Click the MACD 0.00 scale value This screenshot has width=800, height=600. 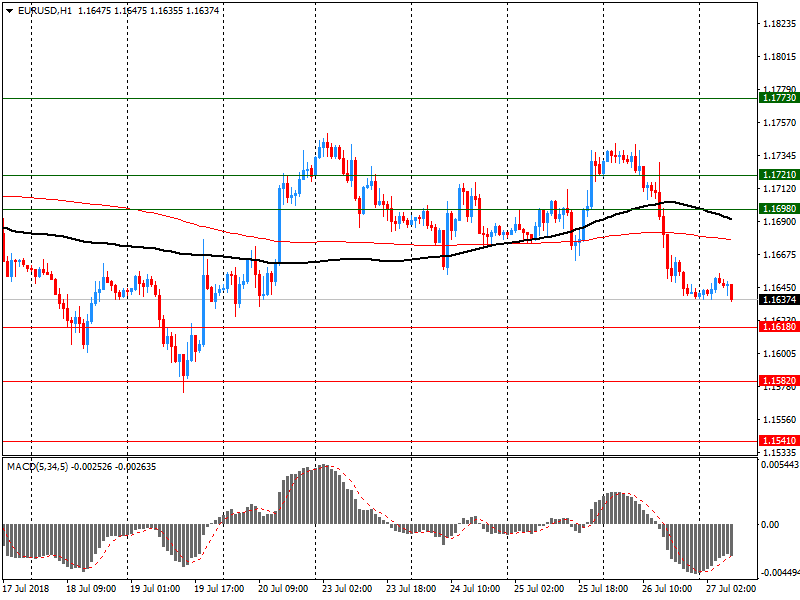click(773, 524)
